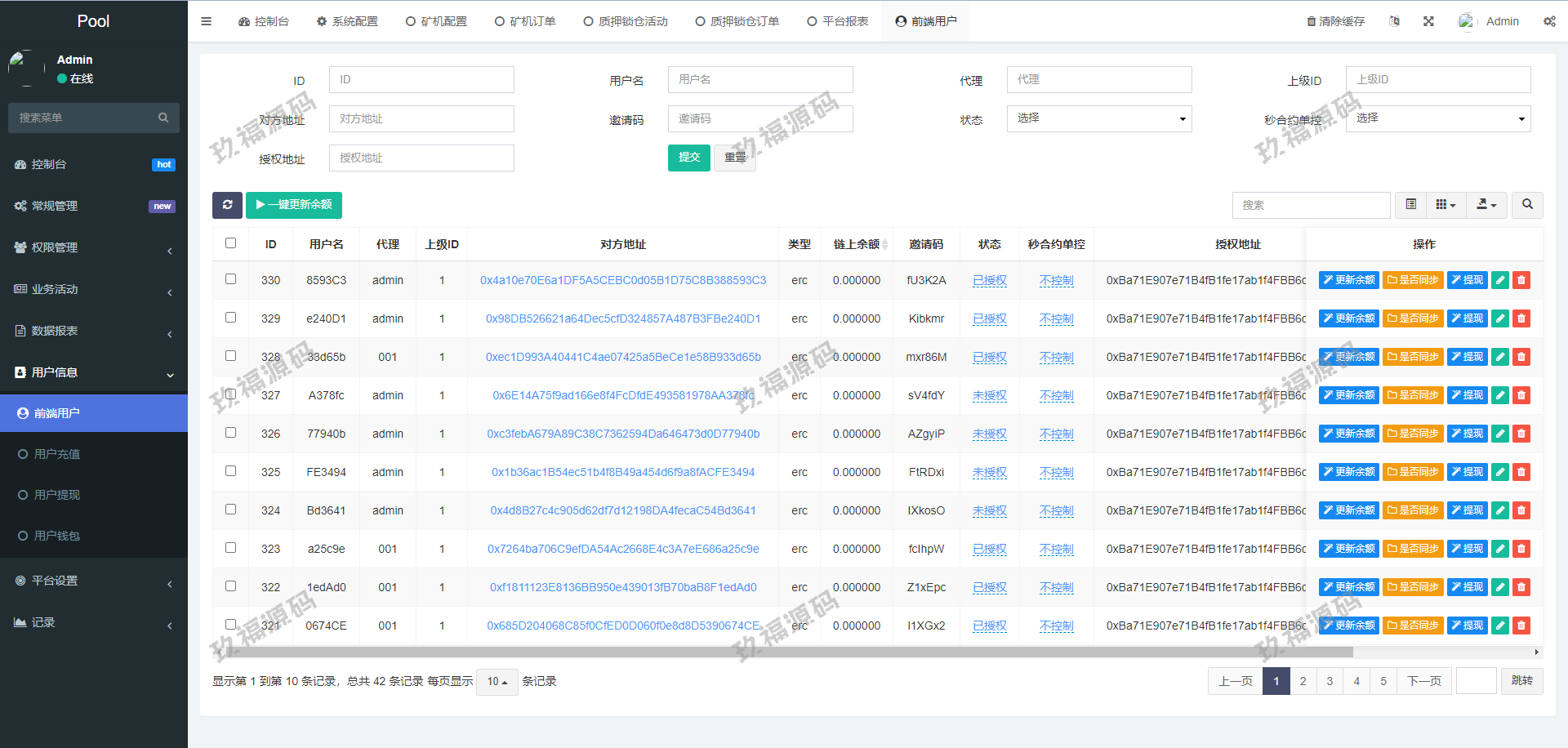
Task: Click the green 提交 button
Action: 688,158
